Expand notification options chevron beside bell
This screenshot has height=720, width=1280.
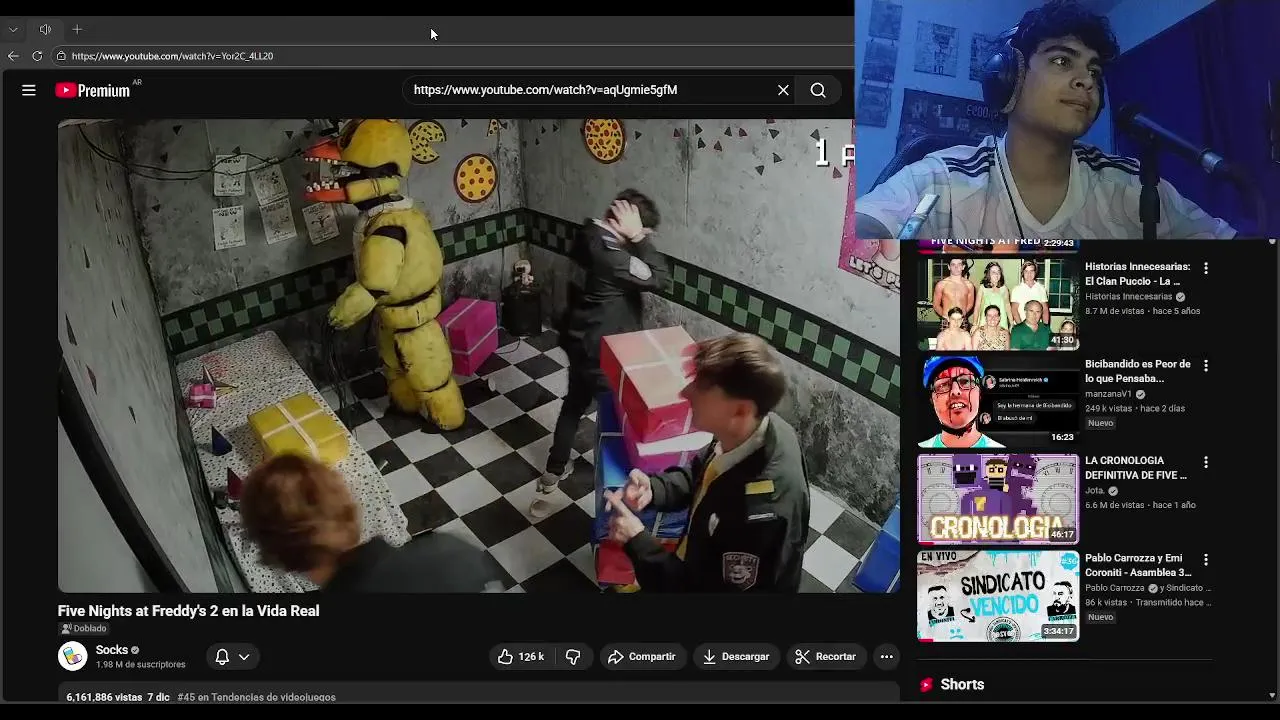point(244,657)
